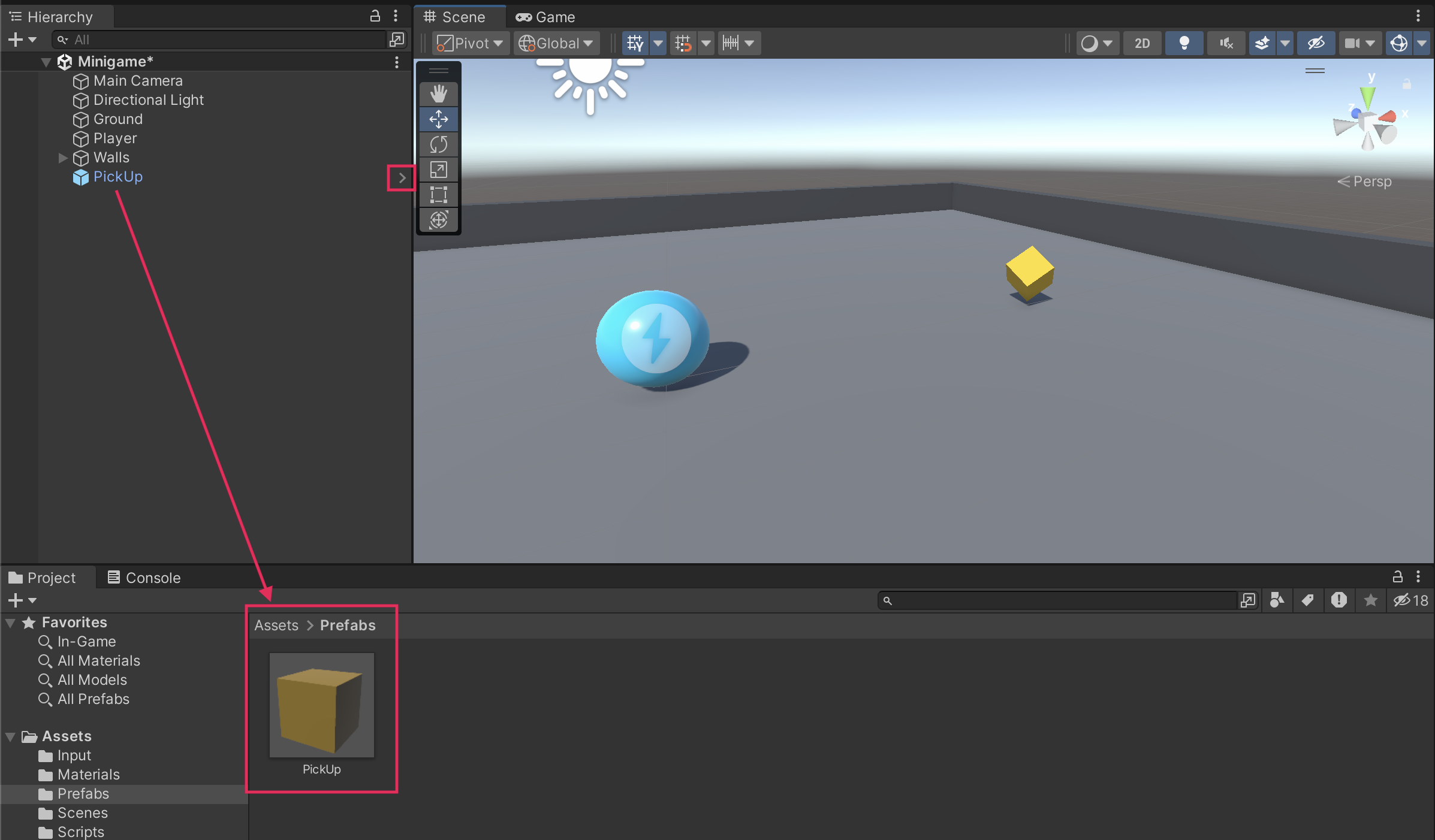Toggle 2D view mode
Screen dimensions: 1435x840
click(x=1142, y=43)
